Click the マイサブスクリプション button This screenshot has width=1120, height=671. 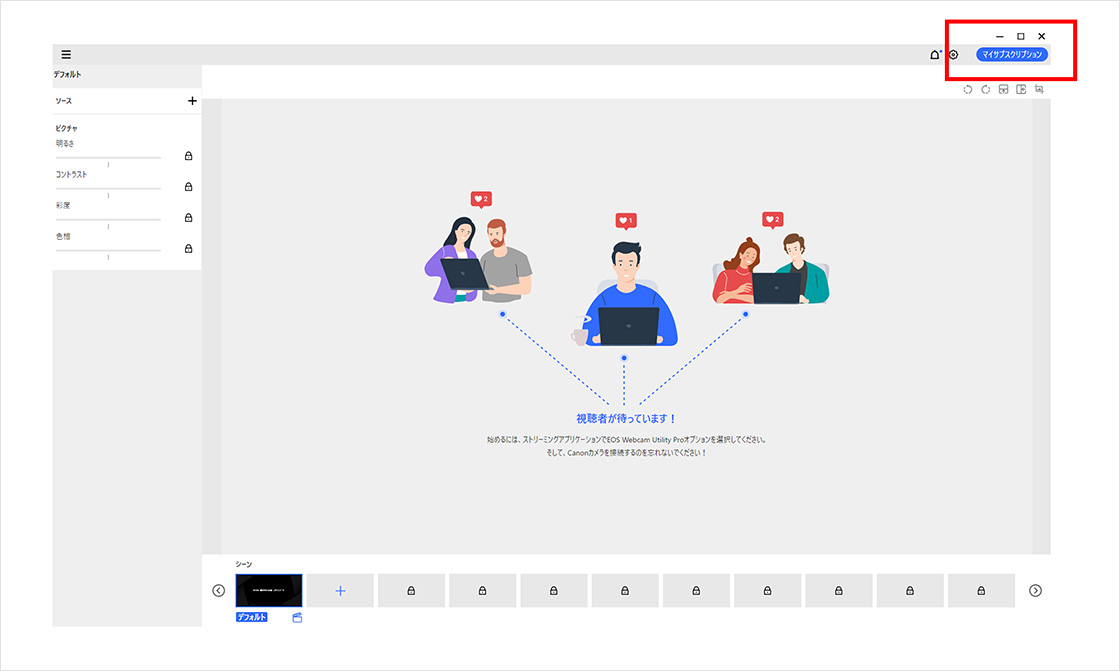[1012, 55]
